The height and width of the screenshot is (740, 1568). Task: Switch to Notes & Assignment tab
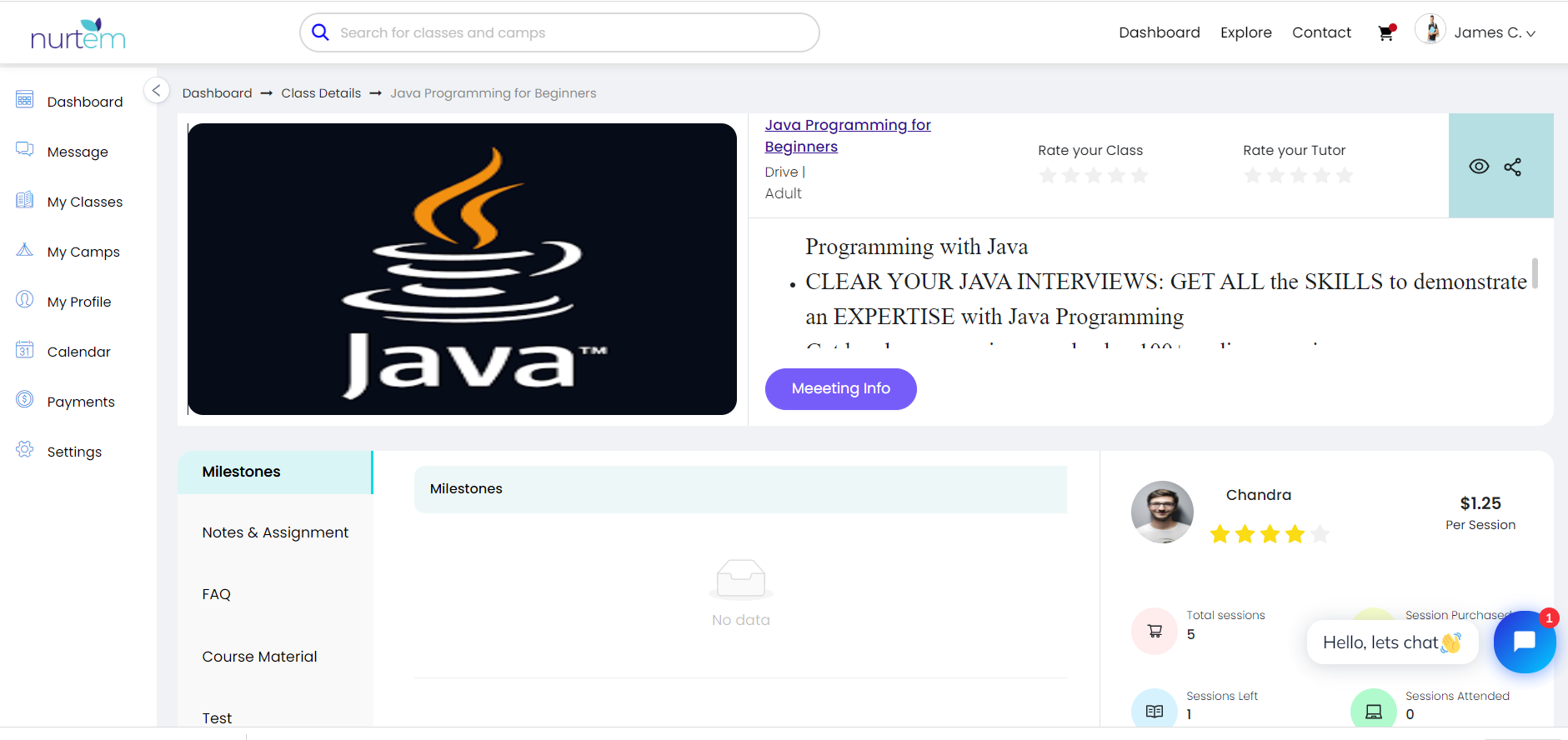point(275,532)
